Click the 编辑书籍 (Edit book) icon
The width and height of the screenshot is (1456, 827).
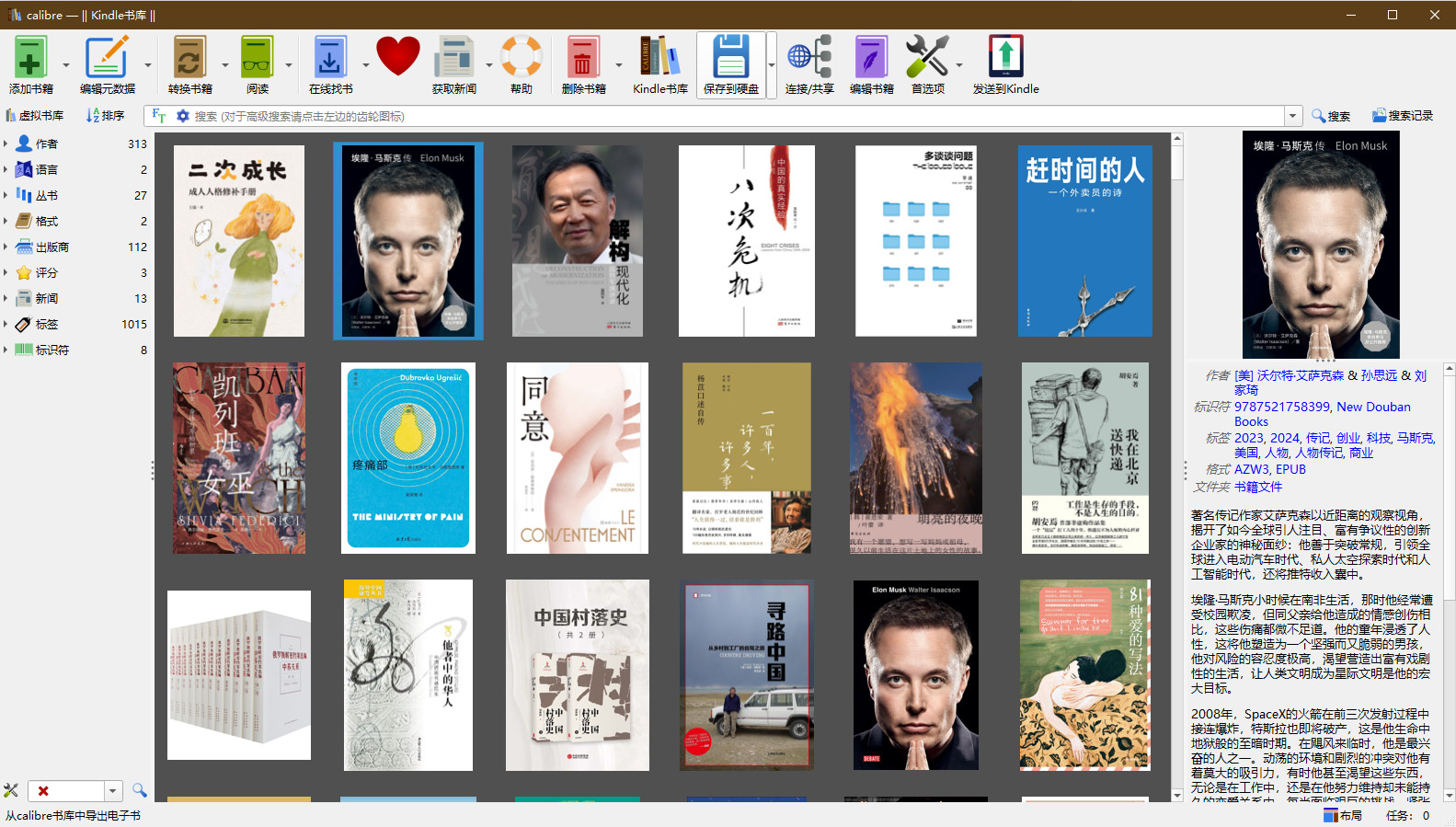[x=871, y=57]
